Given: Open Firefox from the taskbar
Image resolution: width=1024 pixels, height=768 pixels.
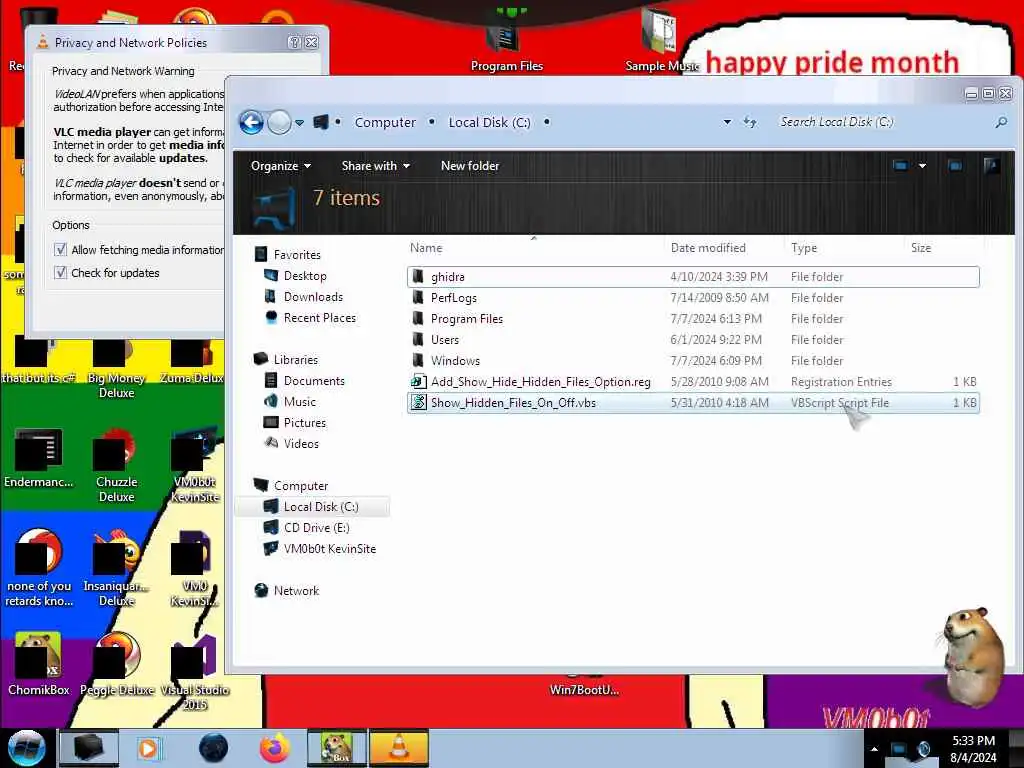Looking at the screenshot, I should 274,748.
